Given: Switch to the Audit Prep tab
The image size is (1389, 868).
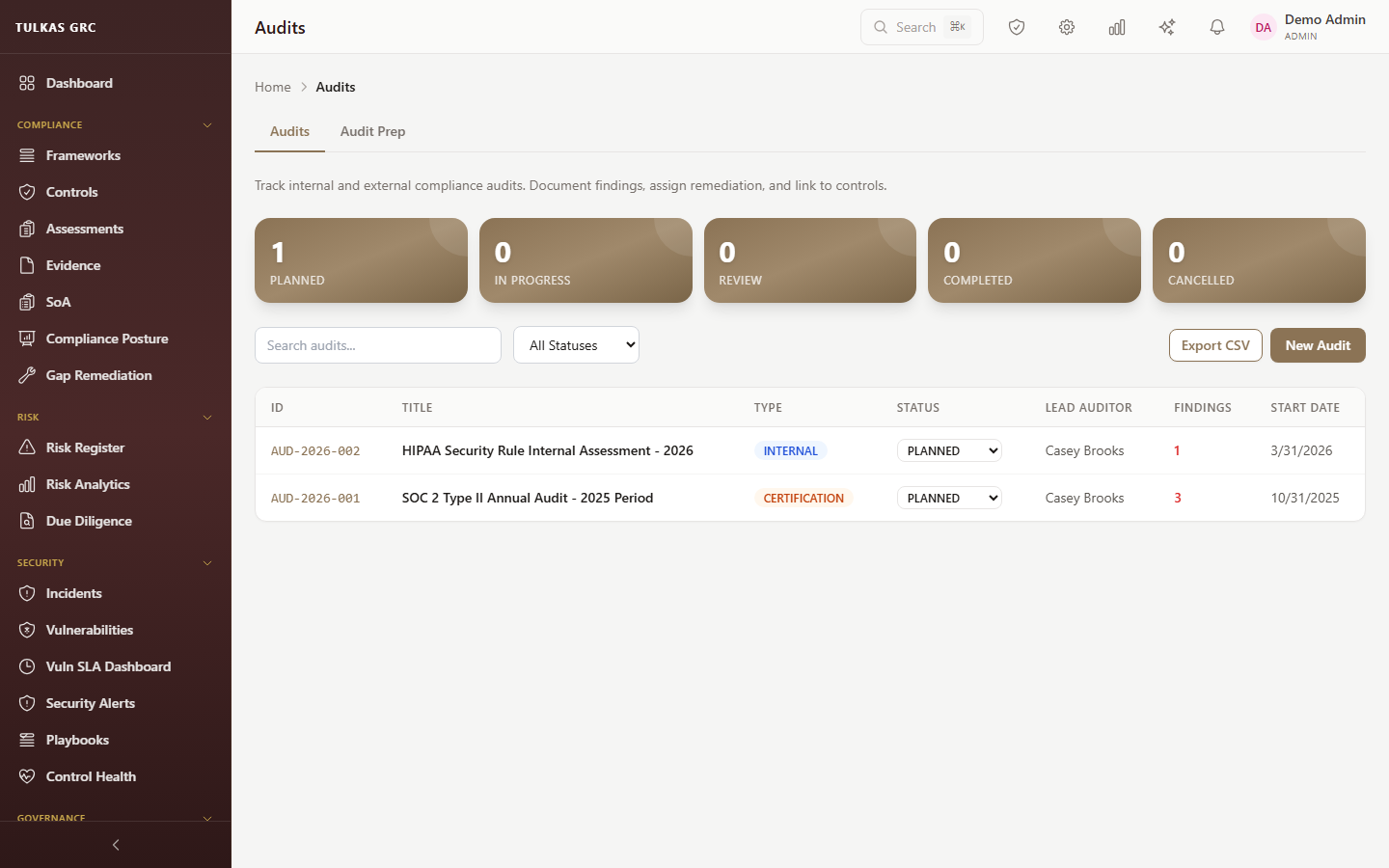Looking at the screenshot, I should click(372, 131).
